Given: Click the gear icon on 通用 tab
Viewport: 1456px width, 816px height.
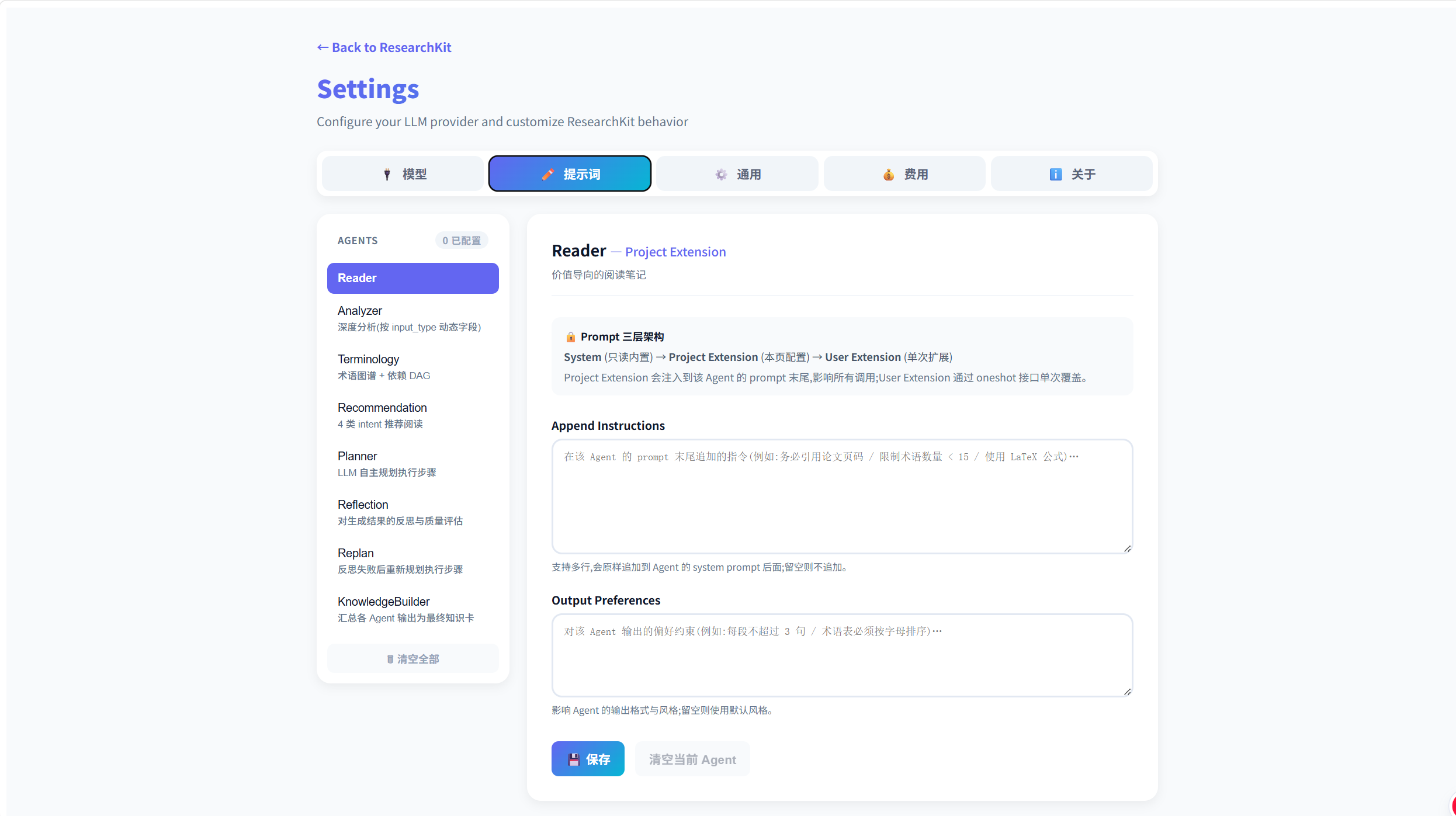Looking at the screenshot, I should click(x=721, y=174).
